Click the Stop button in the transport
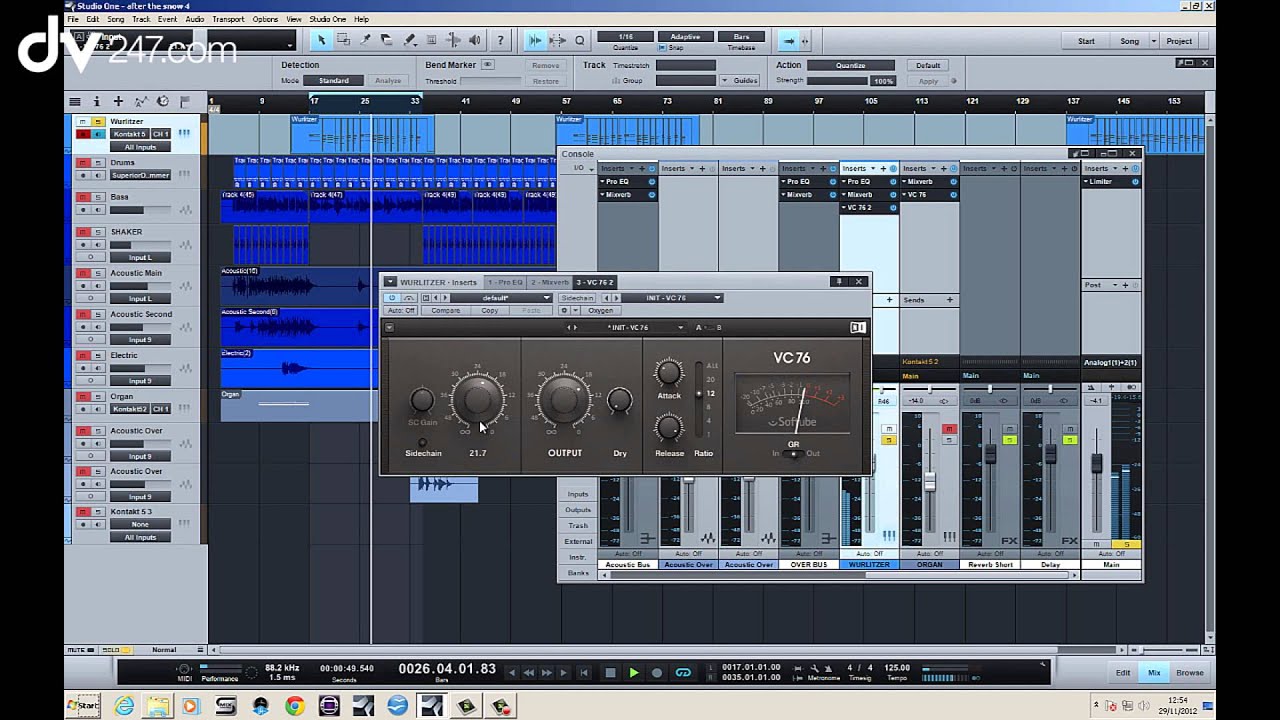Viewport: 1280px width, 720px height. click(x=610, y=673)
